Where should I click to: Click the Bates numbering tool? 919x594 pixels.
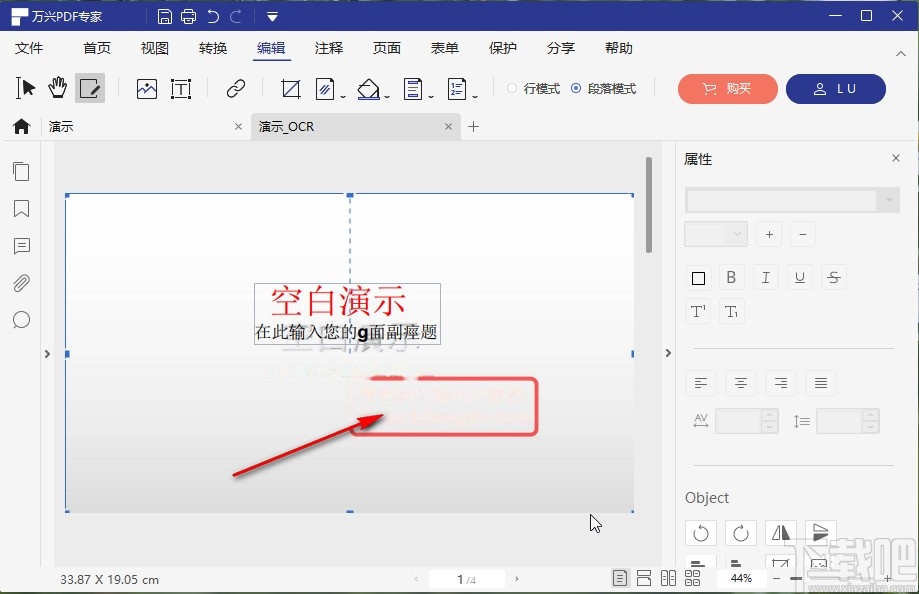[457, 89]
